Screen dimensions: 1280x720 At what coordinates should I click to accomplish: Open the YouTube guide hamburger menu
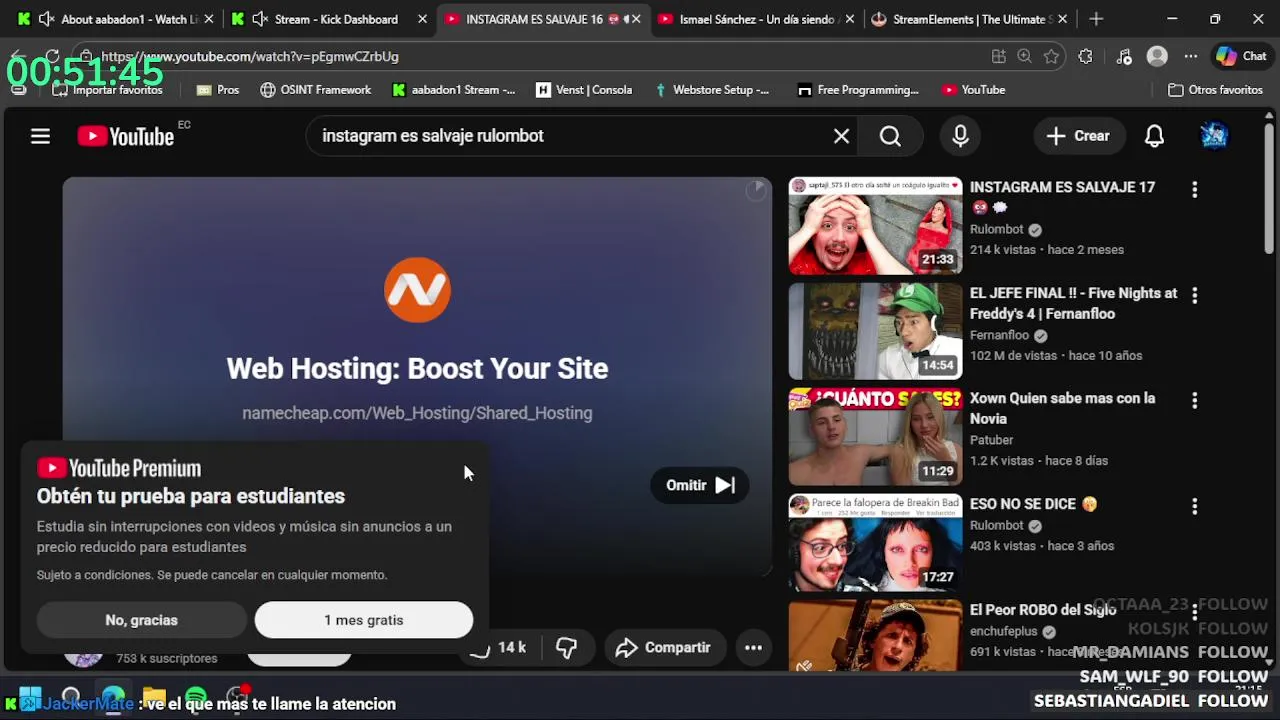pos(40,136)
